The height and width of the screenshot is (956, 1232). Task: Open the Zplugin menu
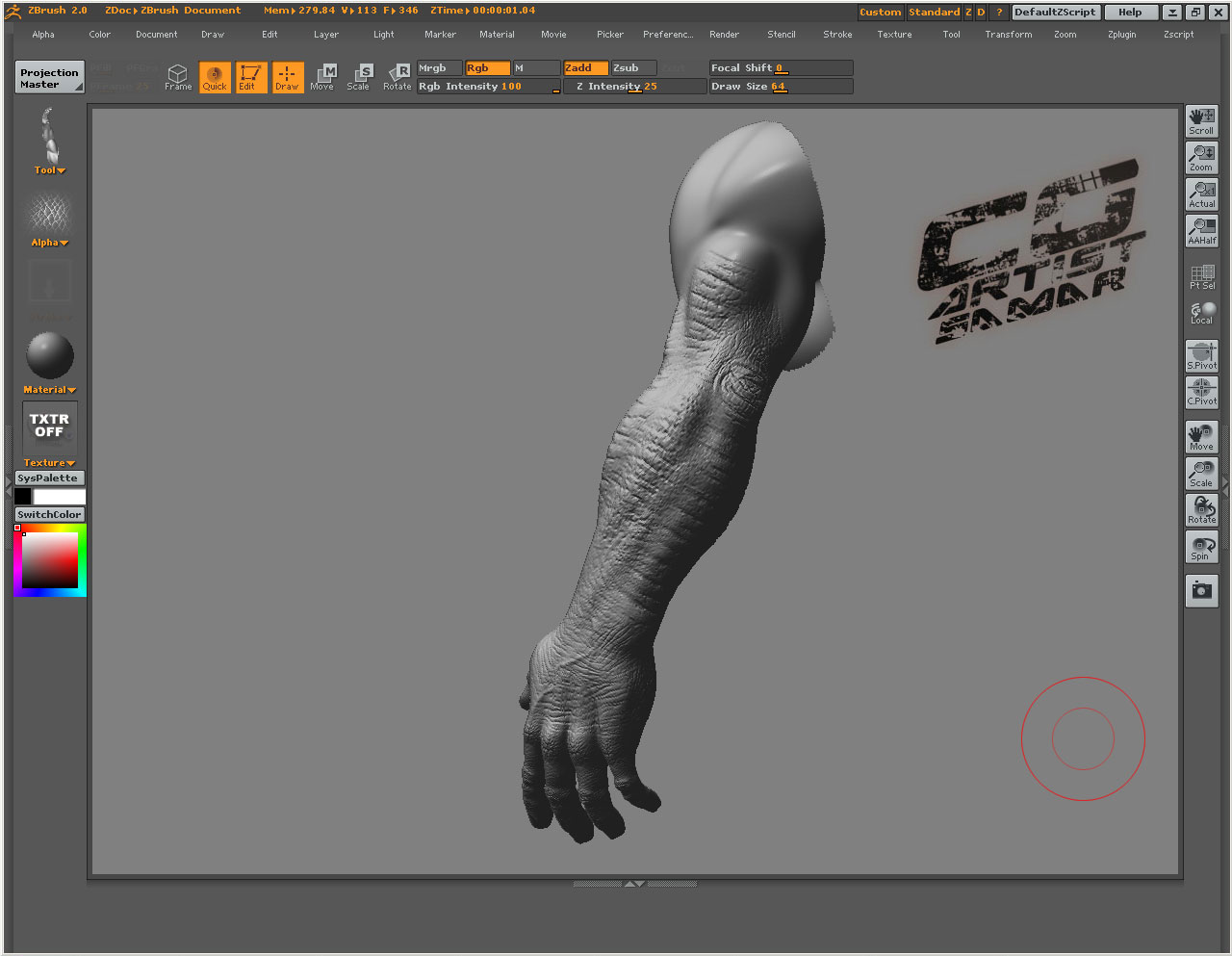(x=1122, y=34)
